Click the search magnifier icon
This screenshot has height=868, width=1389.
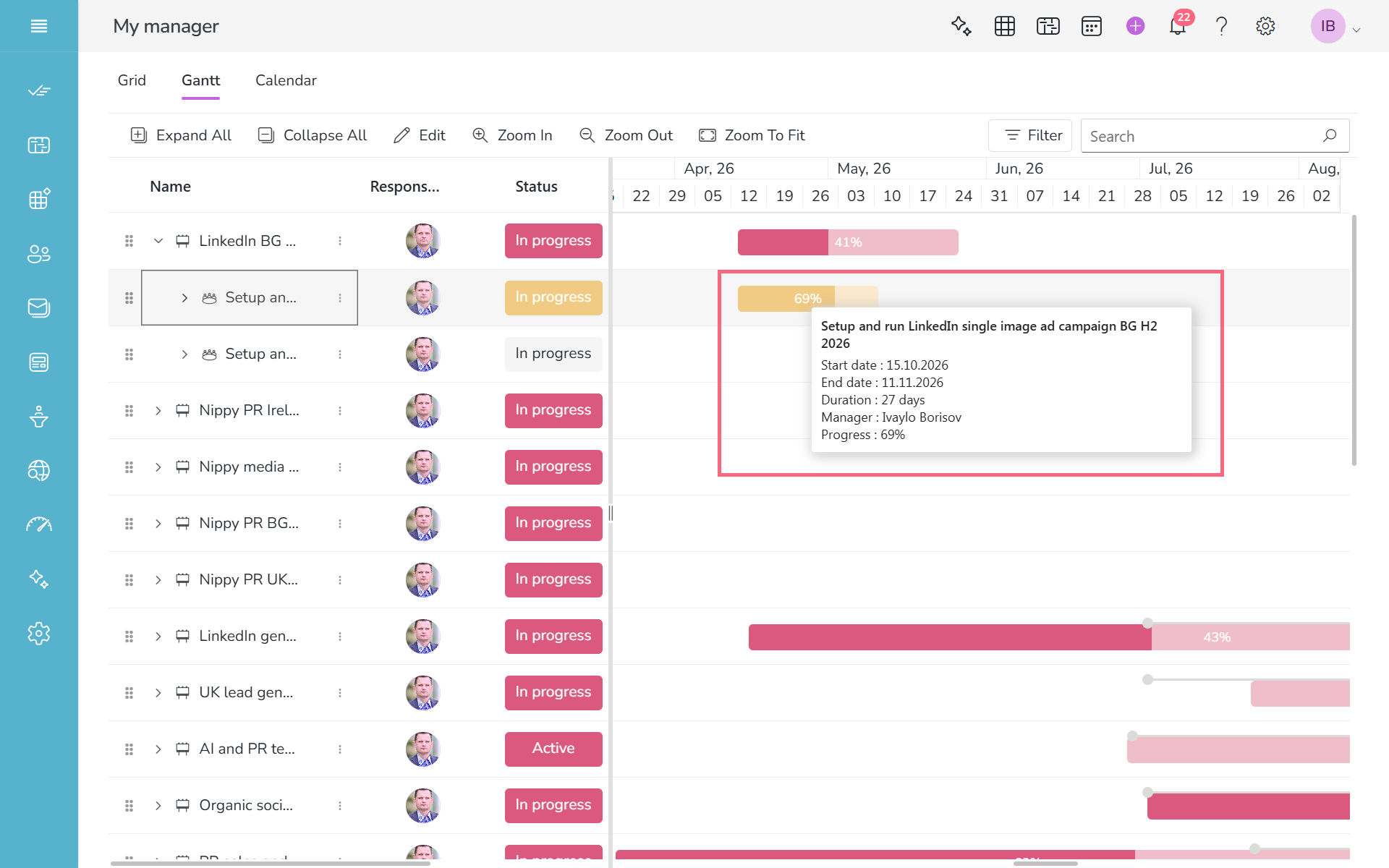pyautogui.click(x=1330, y=135)
